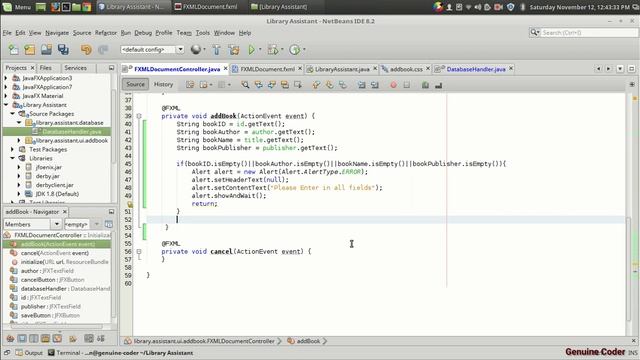640x360 pixels.
Task: Click the History view button
Action: (x=163, y=84)
